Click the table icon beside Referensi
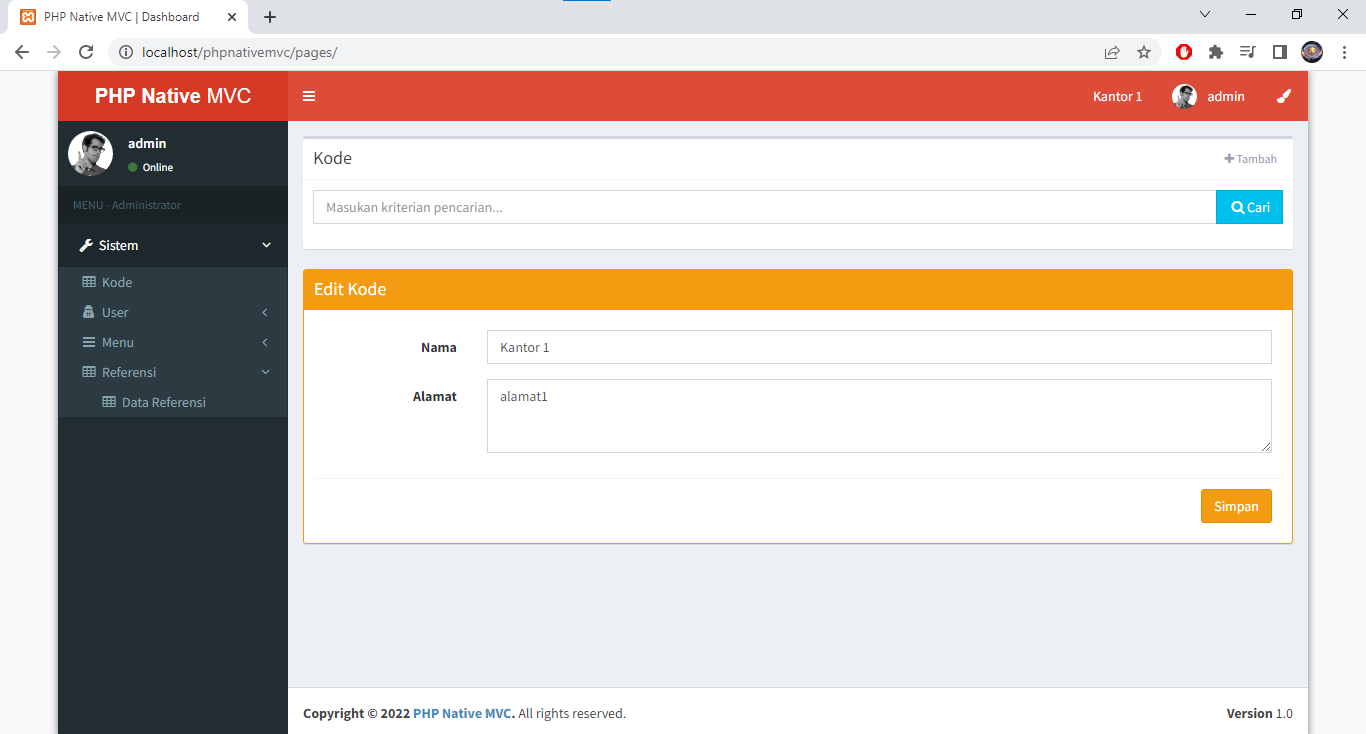 coord(89,372)
